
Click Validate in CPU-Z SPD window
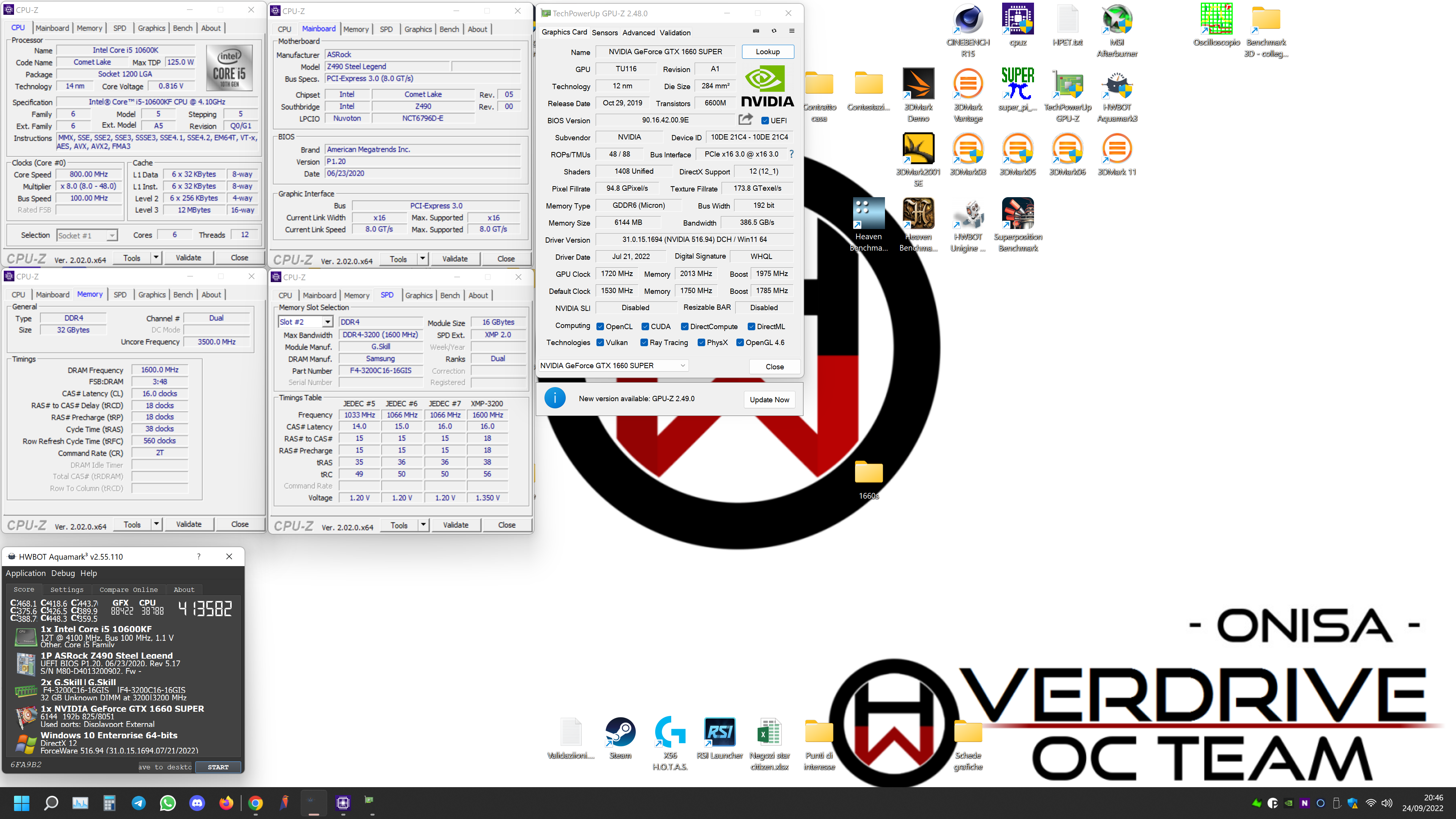(x=455, y=525)
